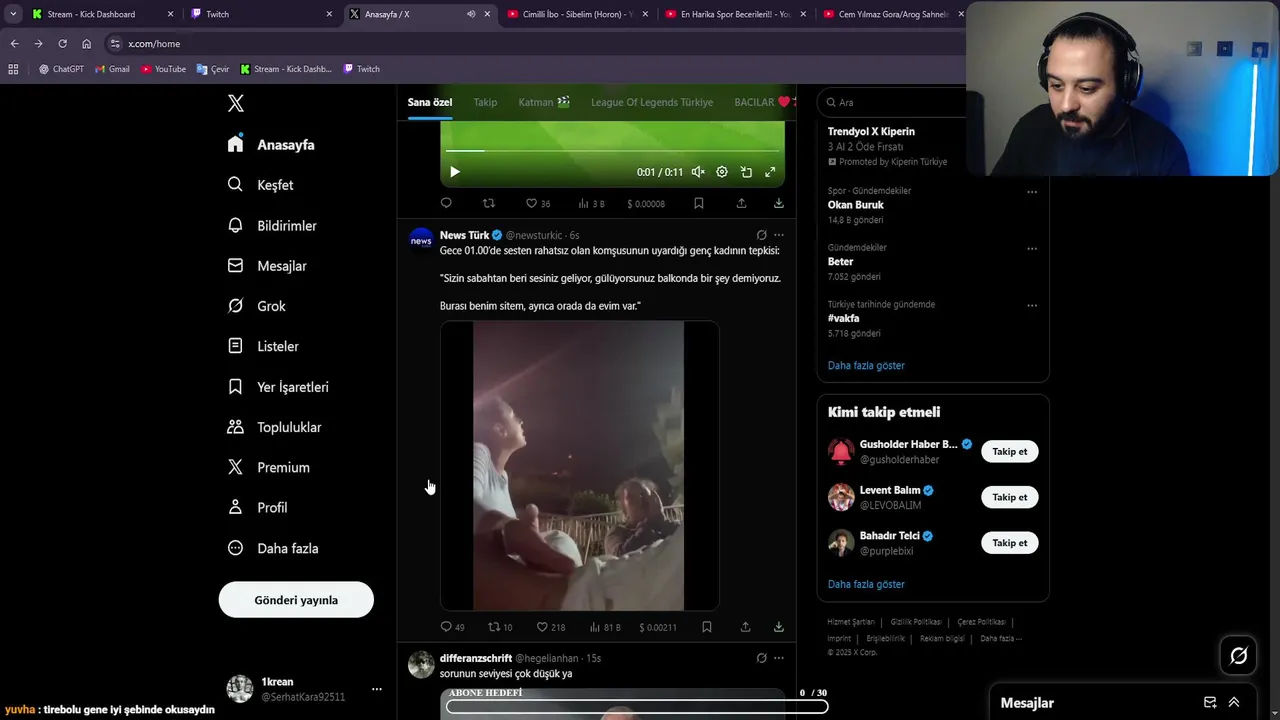Repost the top video post

click(x=489, y=203)
